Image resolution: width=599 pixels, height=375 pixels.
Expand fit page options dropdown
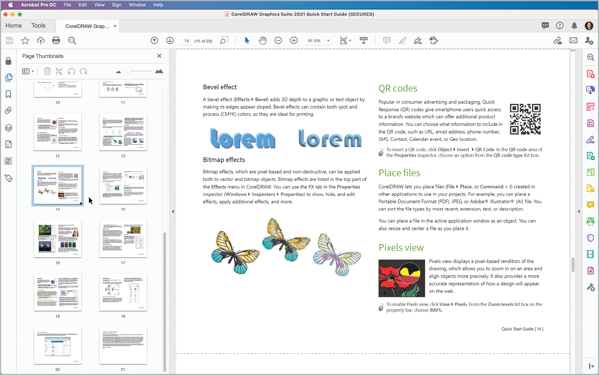tap(345, 40)
